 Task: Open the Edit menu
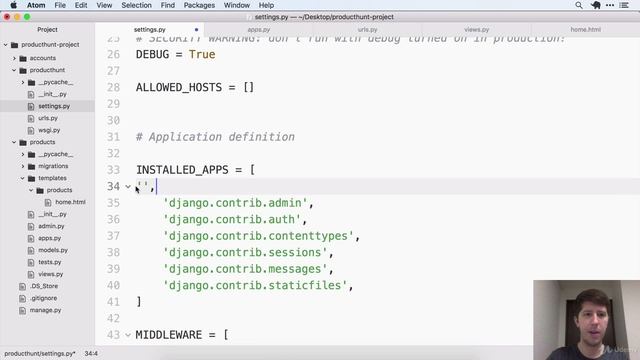pyautogui.click(x=81, y=5)
